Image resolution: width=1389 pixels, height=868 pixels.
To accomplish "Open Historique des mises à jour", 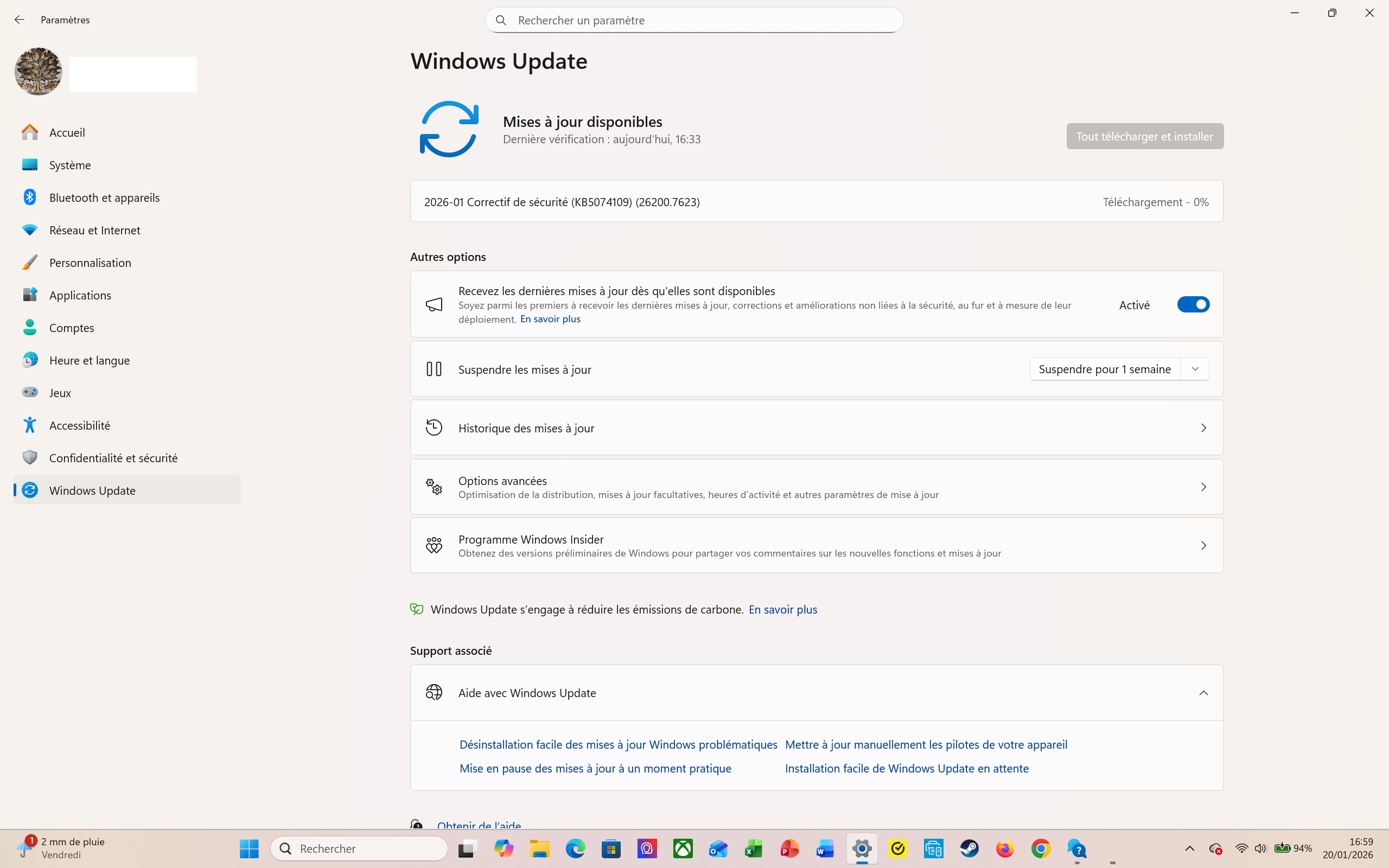I will 817,427.
